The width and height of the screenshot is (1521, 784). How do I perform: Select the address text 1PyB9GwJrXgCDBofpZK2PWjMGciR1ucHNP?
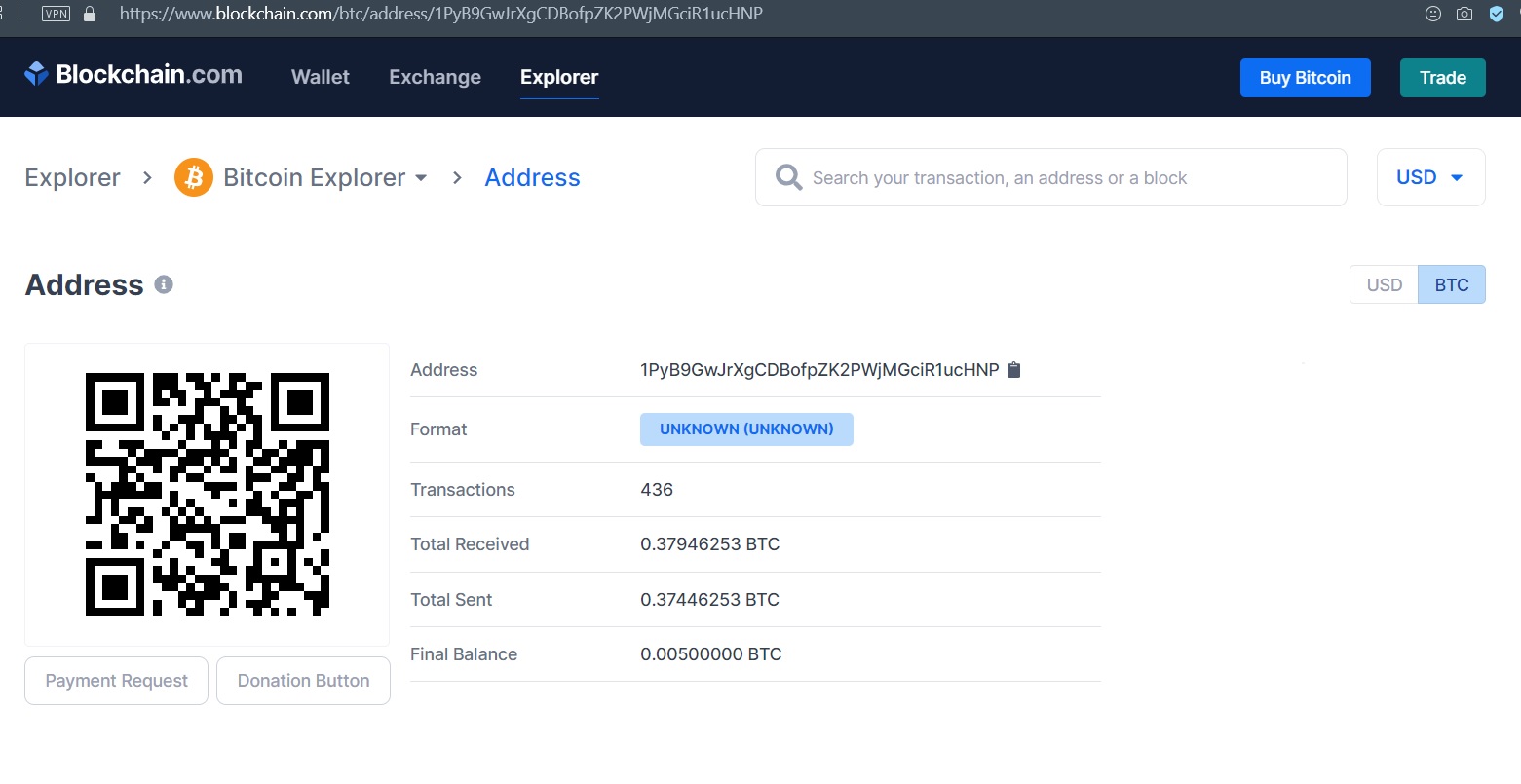click(x=819, y=370)
